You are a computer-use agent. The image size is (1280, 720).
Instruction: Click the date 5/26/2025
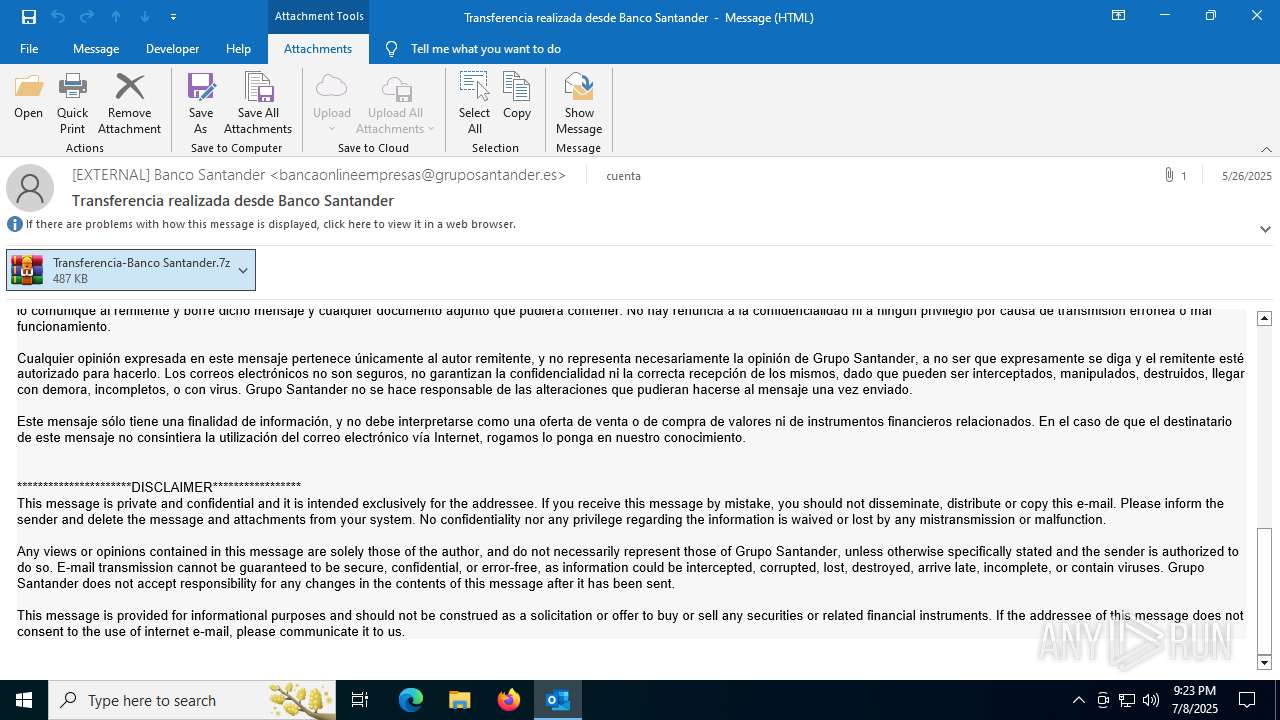click(x=1246, y=176)
